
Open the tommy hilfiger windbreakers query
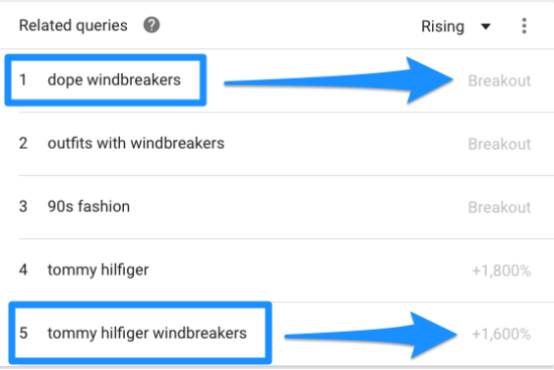(147, 333)
